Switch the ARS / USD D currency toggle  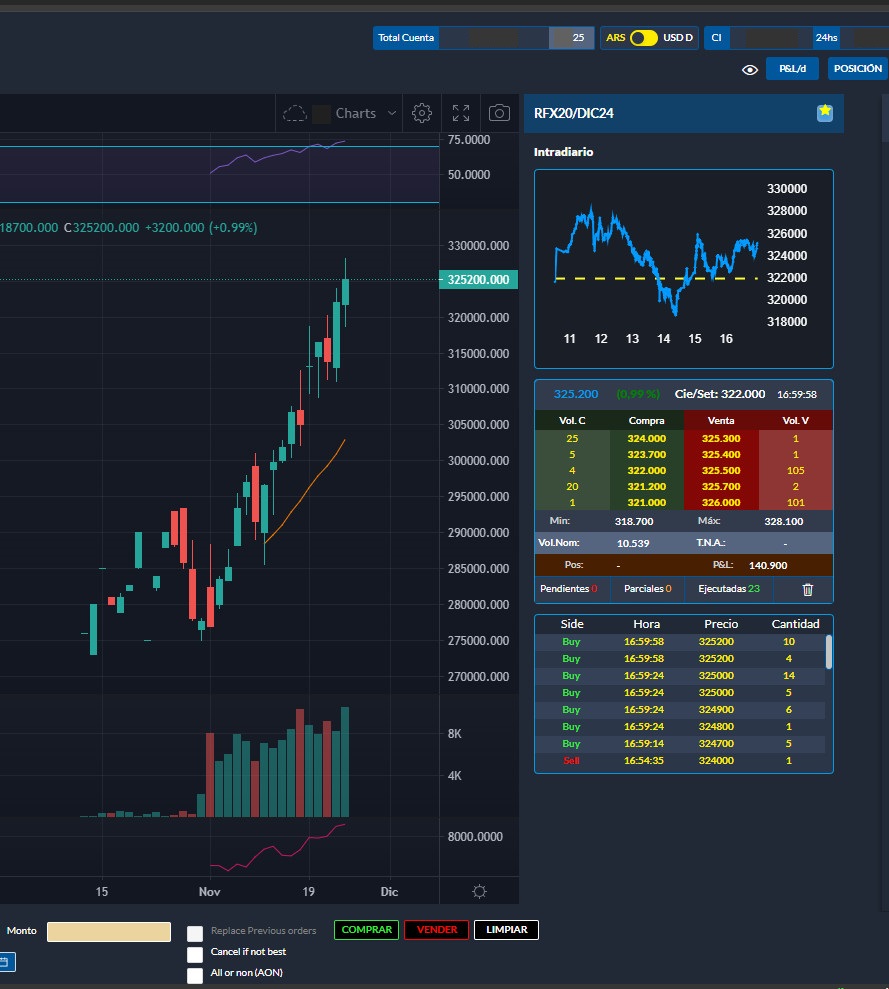click(x=644, y=38)
